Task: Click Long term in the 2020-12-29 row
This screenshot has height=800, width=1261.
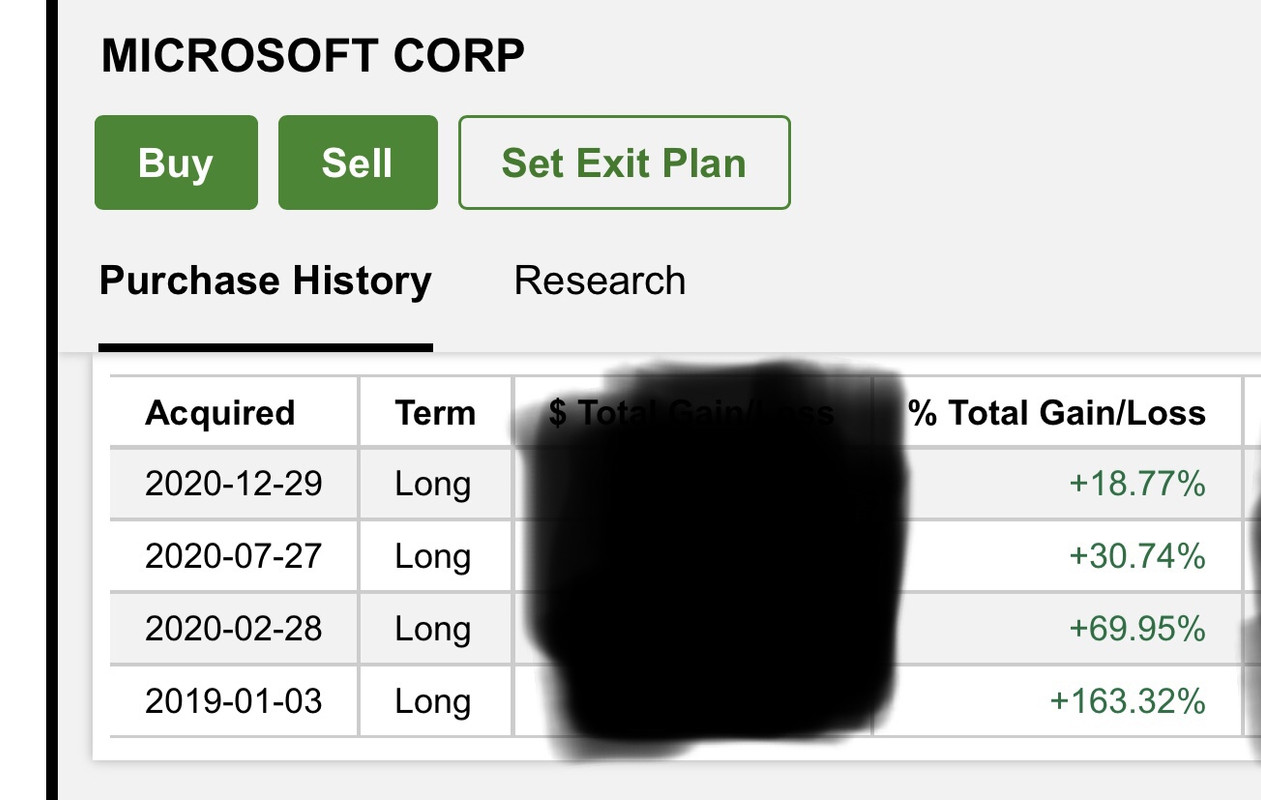Action: click(432, 484)
